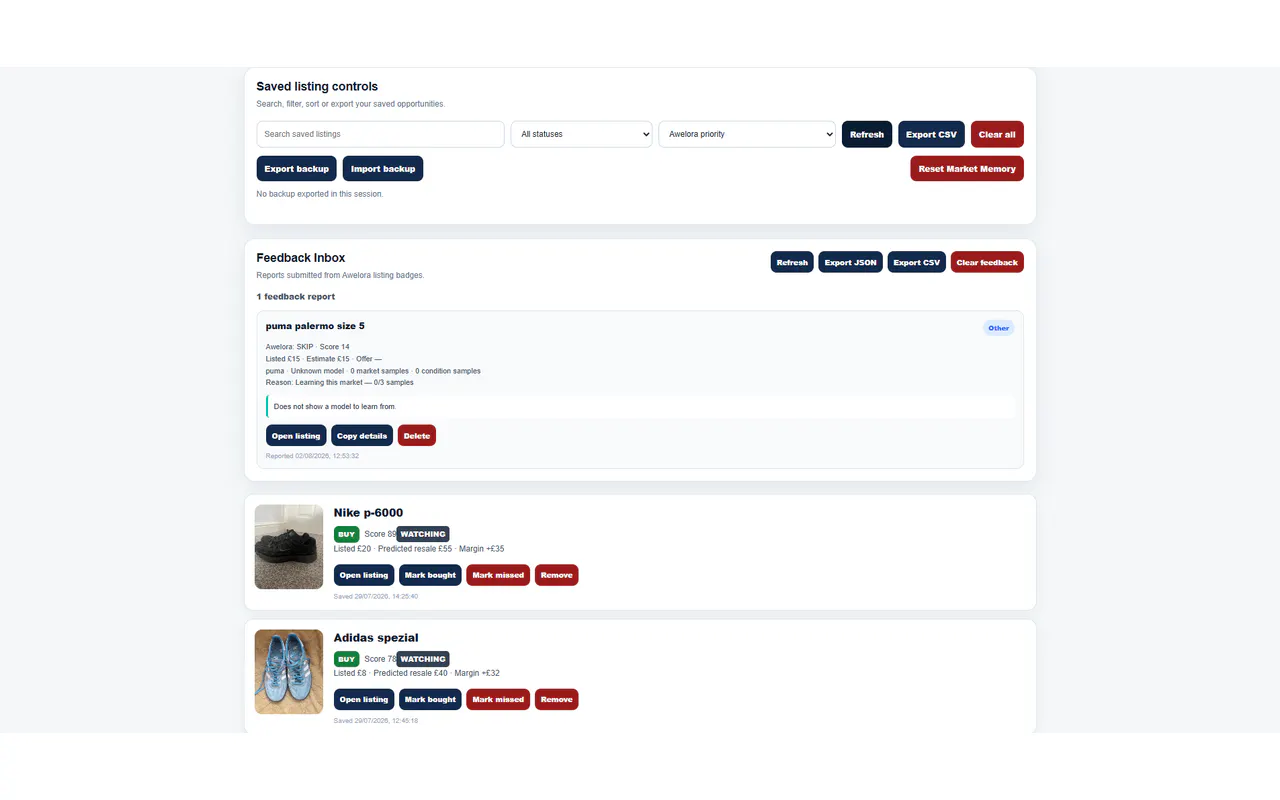Refresh the saved listings
The image size is (1280, 800).
[867, 134]
